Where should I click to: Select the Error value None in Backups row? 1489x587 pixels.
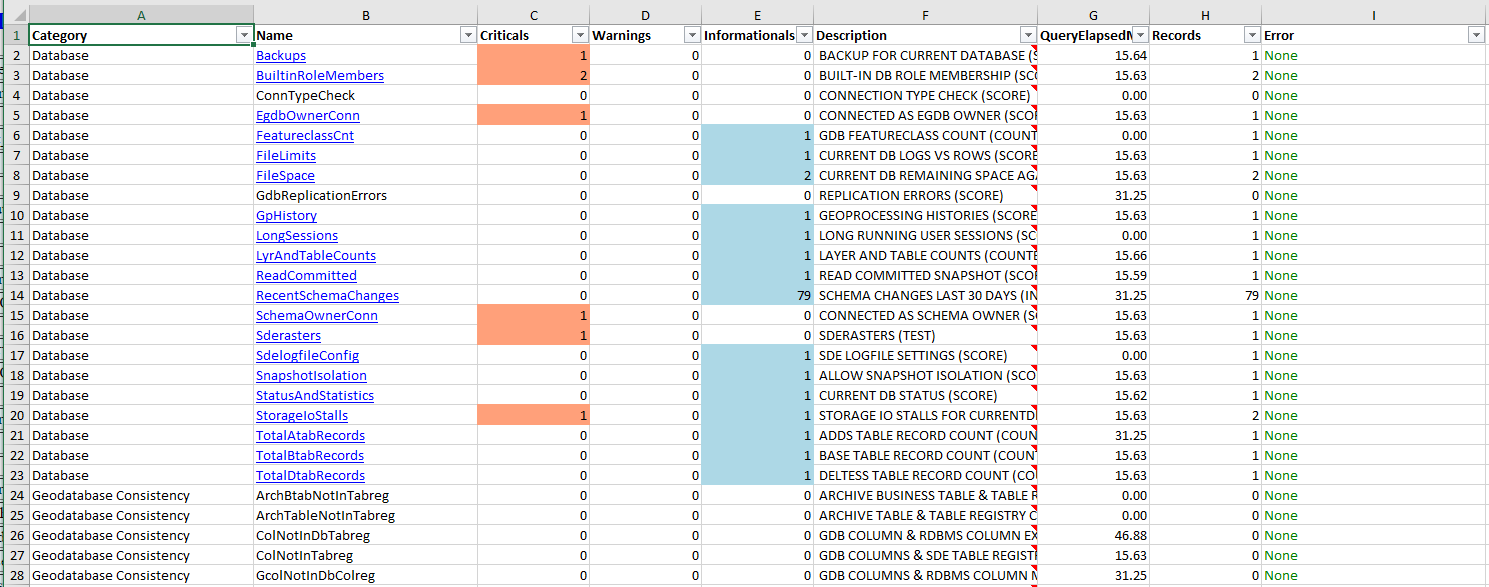click(x=1374, y=55)
